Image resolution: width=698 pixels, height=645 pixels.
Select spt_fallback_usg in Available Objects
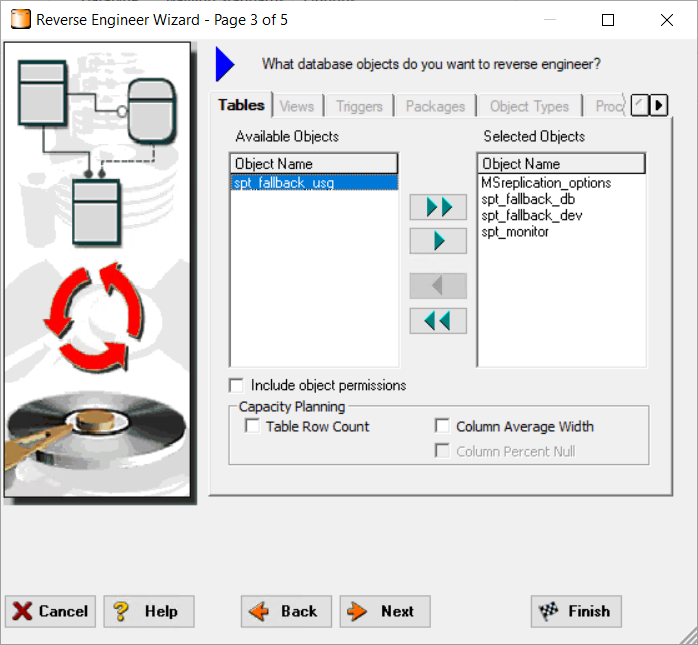pyautogui.click(x=314, y=183)
